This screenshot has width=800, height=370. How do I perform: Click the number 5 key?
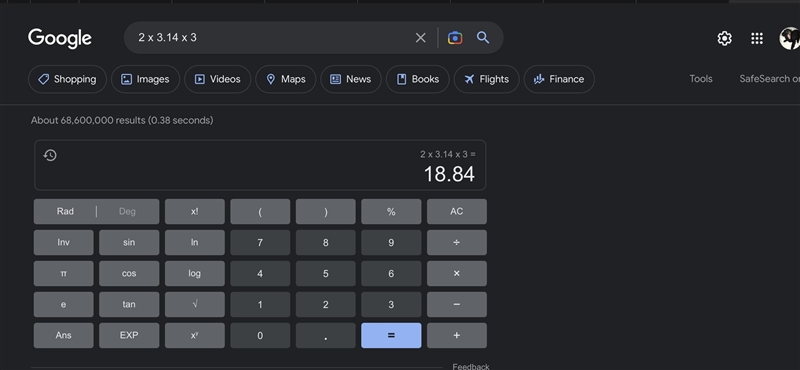(x=326, y=274)
